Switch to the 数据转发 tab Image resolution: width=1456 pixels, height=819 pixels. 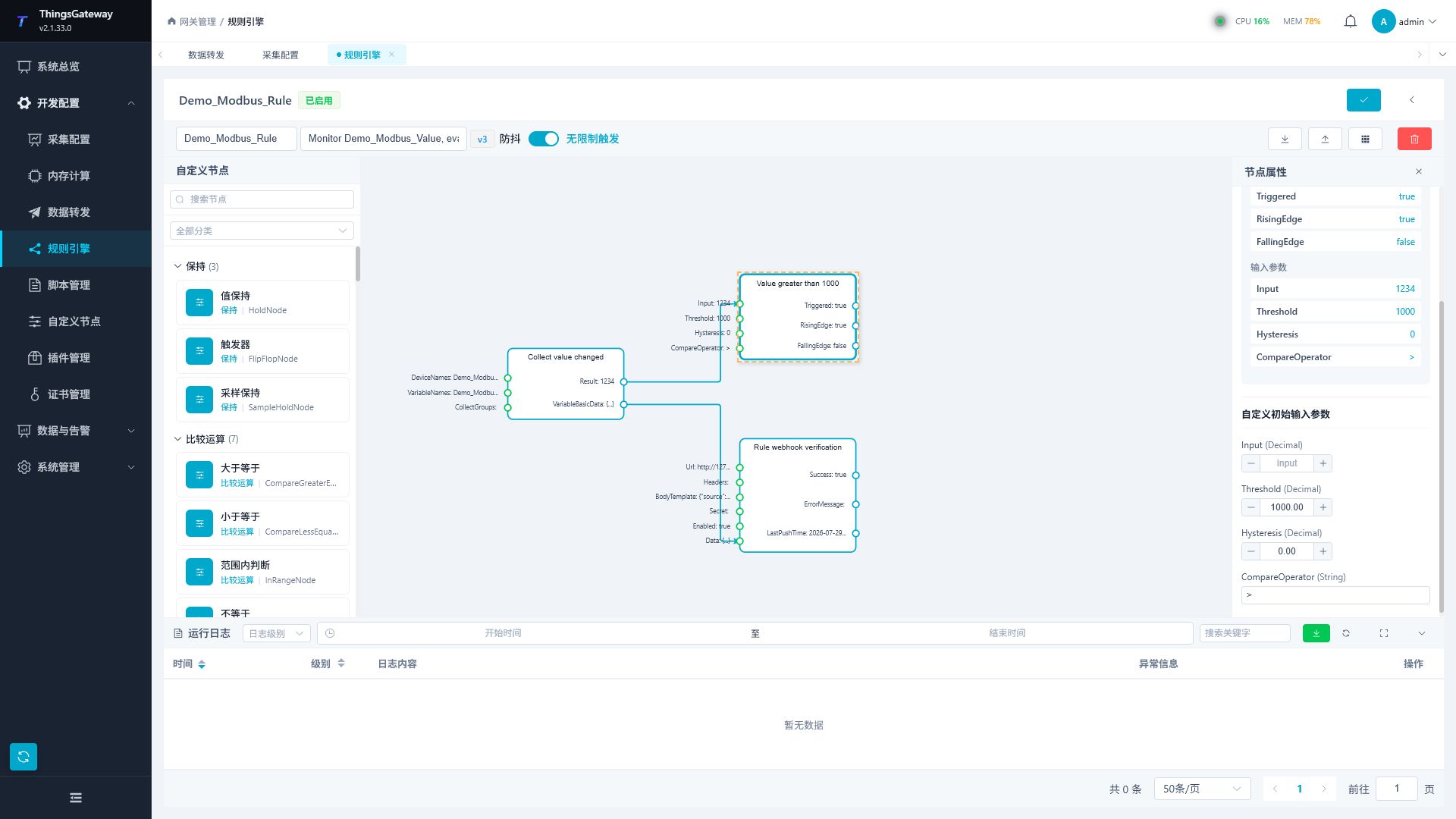pyautogui.click(x=206, y=55)
